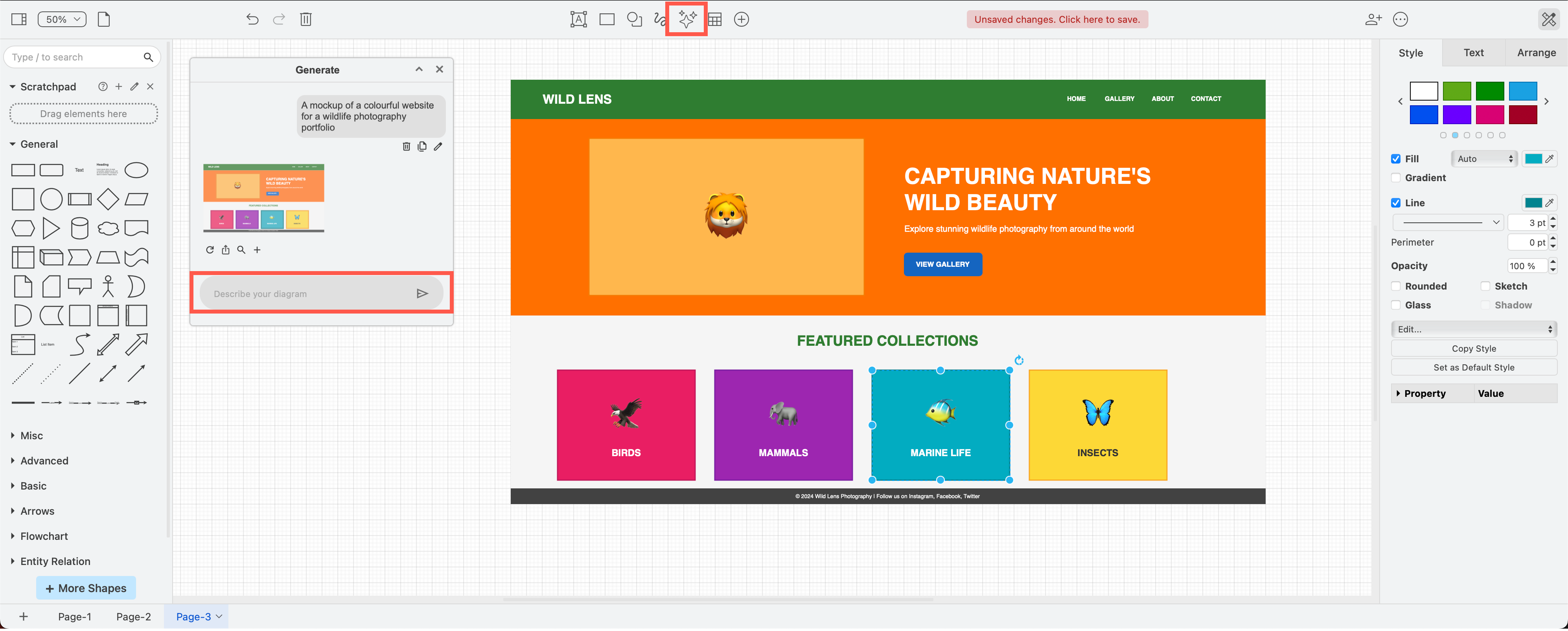The height and width of the screenshot is (631, 1568).
Task: Regenerate the diagram with refresh icon
Action: click(x=210, y=249)
